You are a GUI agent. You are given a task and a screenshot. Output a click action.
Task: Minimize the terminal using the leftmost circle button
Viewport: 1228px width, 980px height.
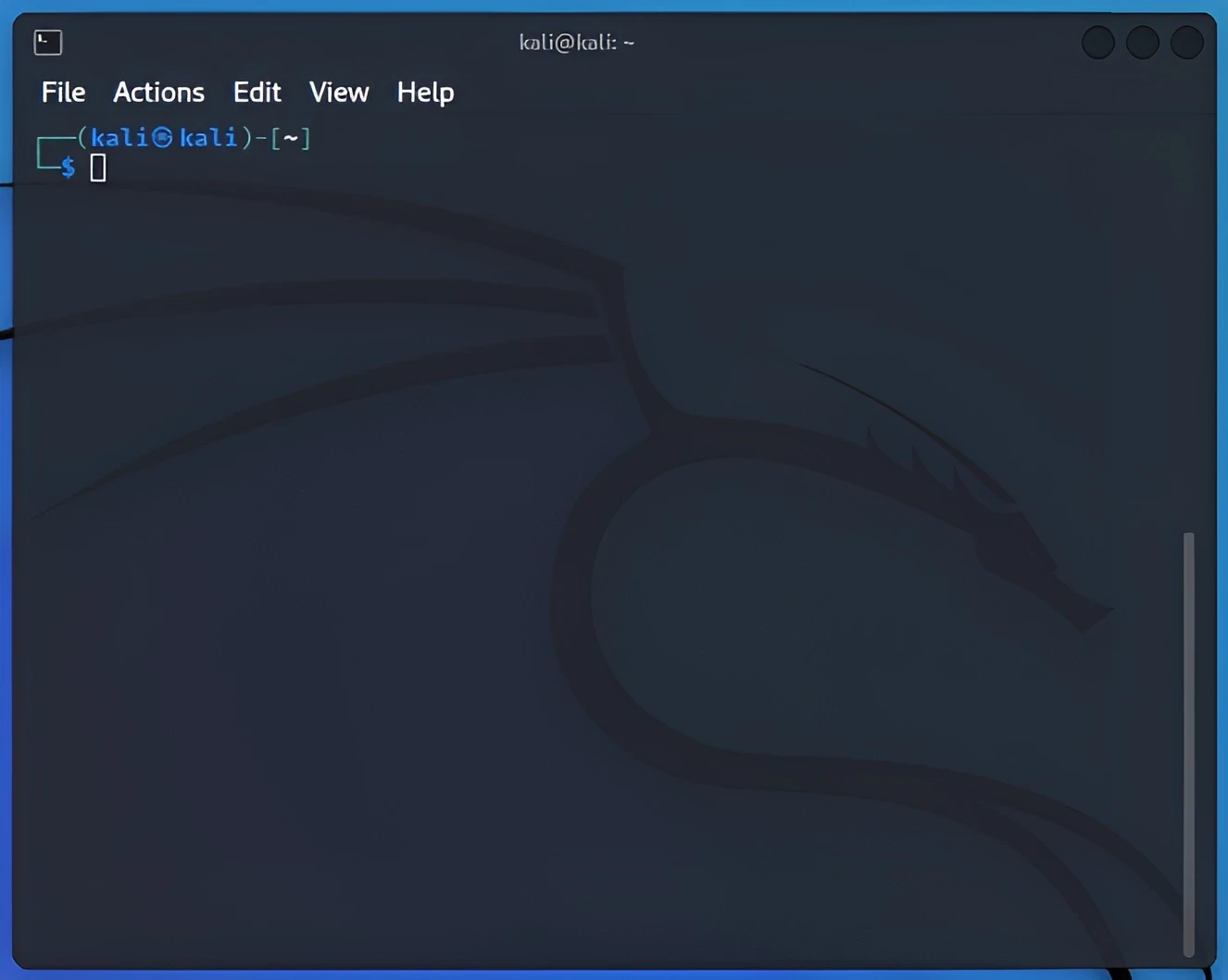click(x=1097, y=43)
